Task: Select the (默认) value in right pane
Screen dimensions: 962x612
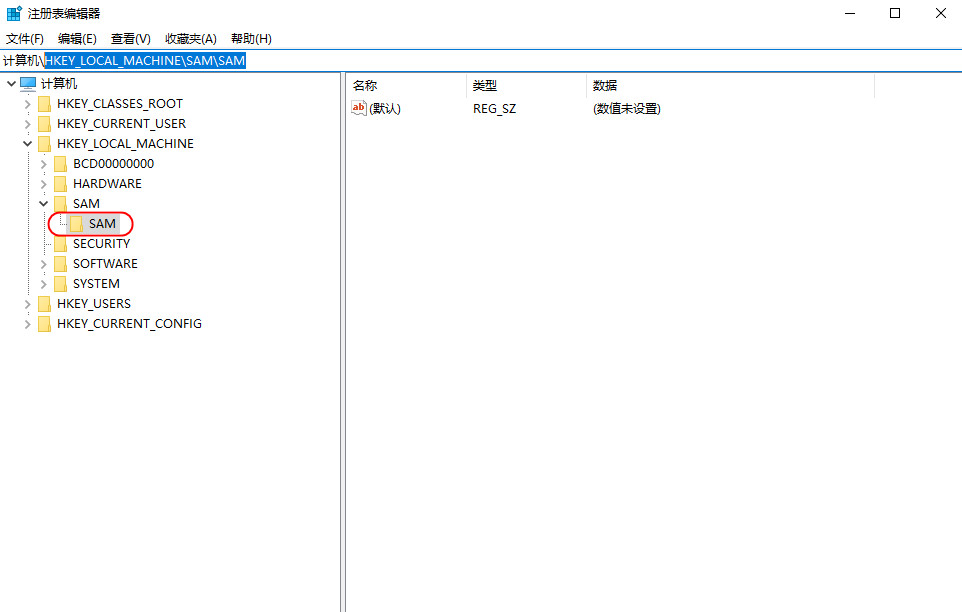Action: [x=387, y=108]
